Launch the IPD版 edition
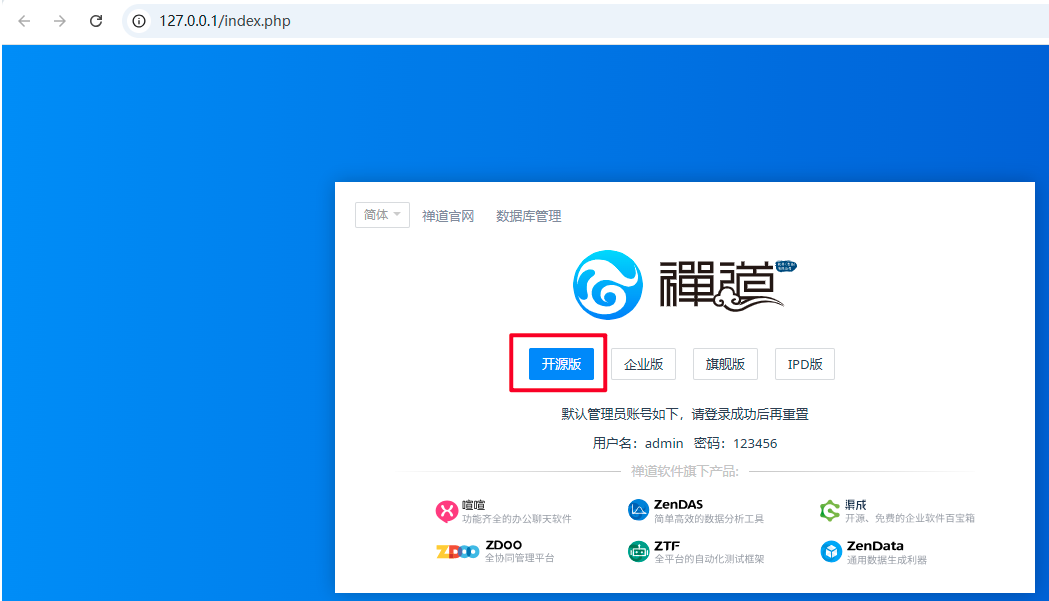The width and height of the screenshot is (1049, 601). tap(805, 364)
